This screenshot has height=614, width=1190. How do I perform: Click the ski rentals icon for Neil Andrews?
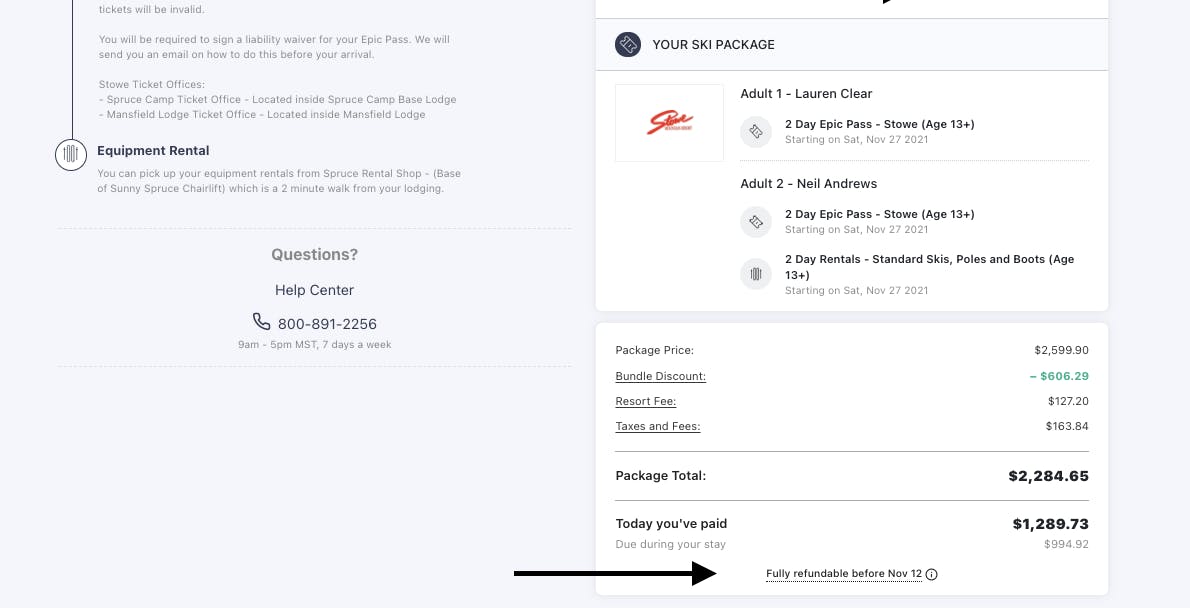[x=756, y=274]
